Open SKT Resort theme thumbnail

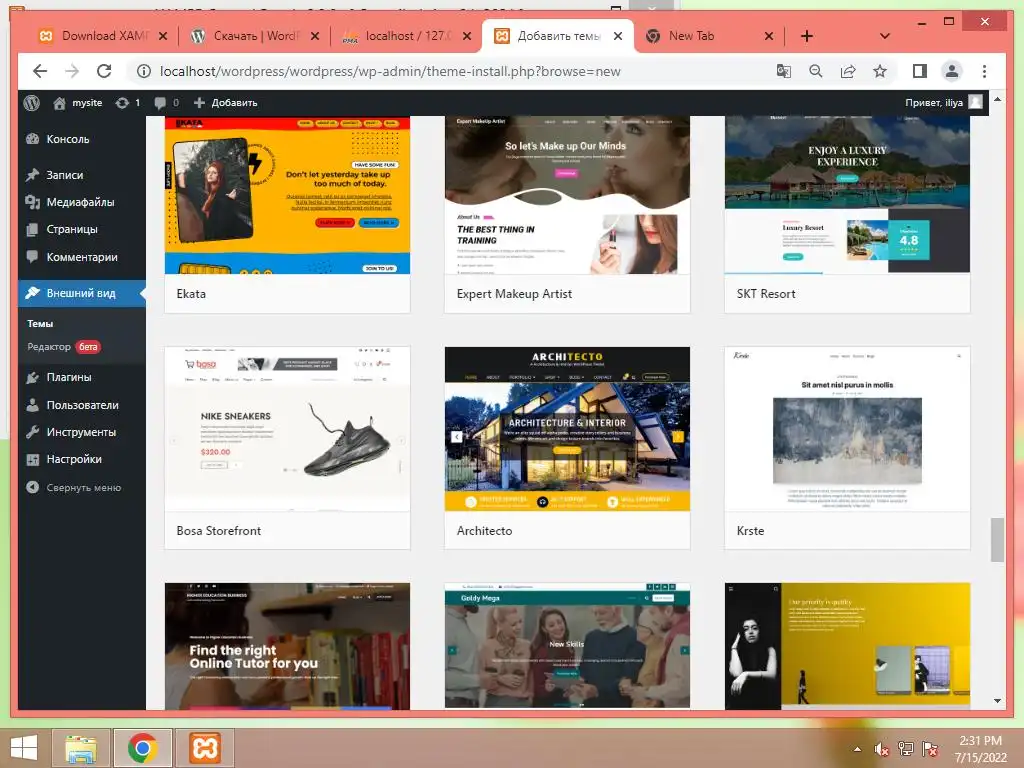847,195
